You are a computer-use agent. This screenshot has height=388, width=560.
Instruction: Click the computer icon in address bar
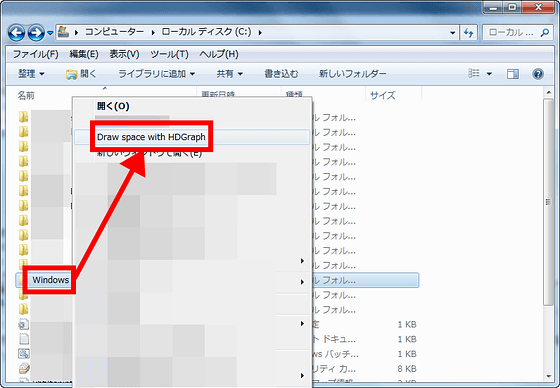tap(64, 32)
